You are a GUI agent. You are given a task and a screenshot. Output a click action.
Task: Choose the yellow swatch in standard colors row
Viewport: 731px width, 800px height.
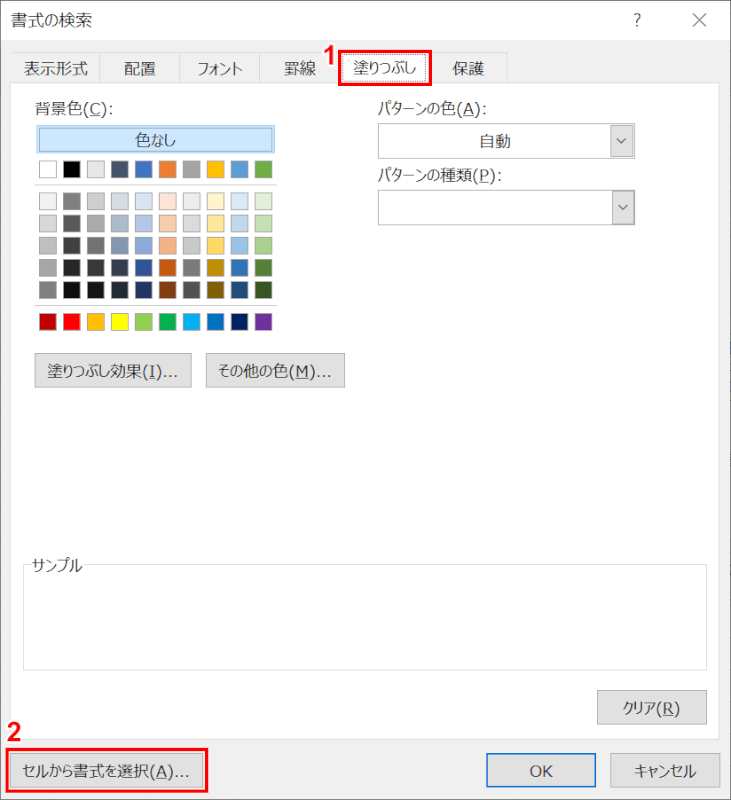(120, 322)
